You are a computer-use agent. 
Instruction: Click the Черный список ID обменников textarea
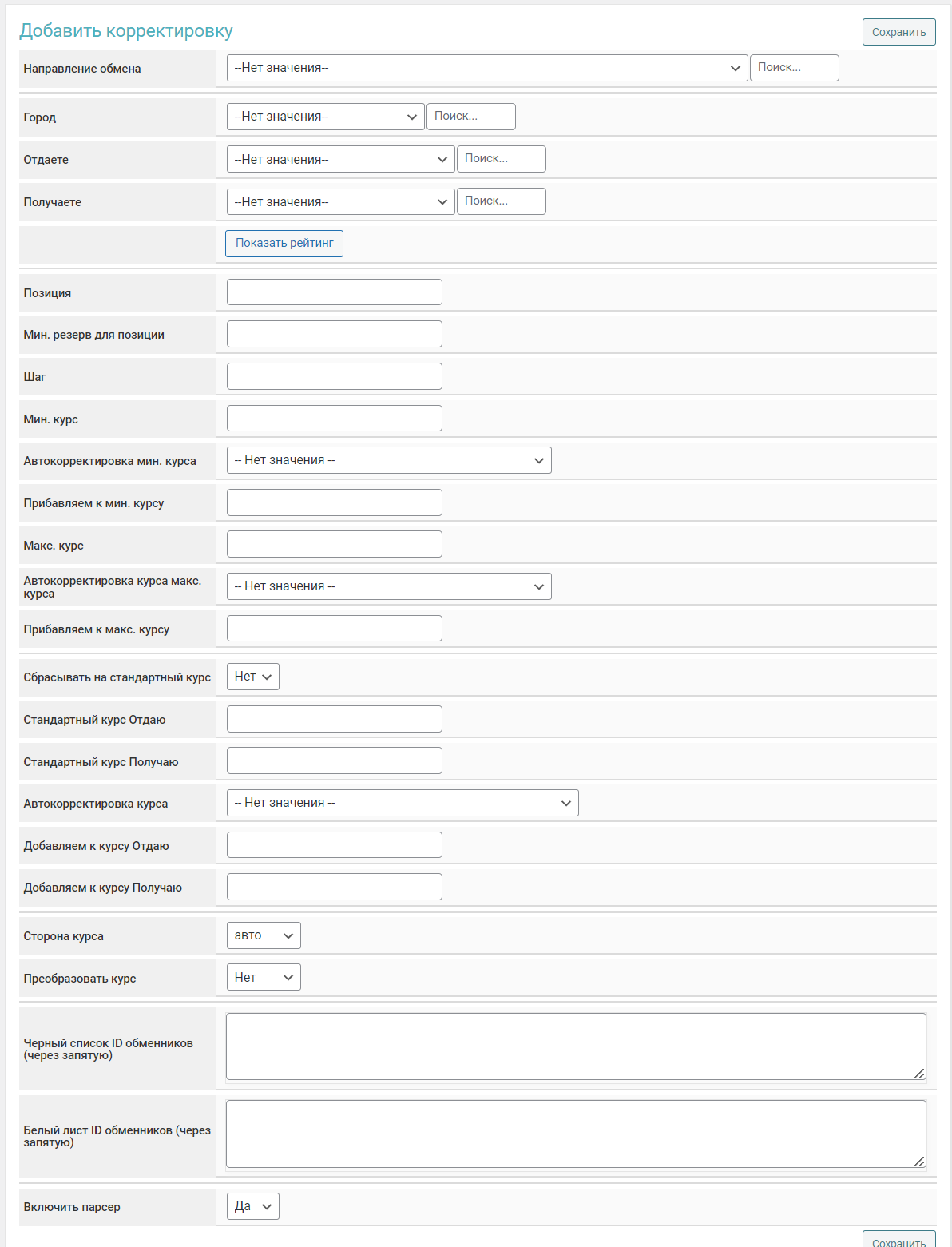click(x=575, y=1046)
